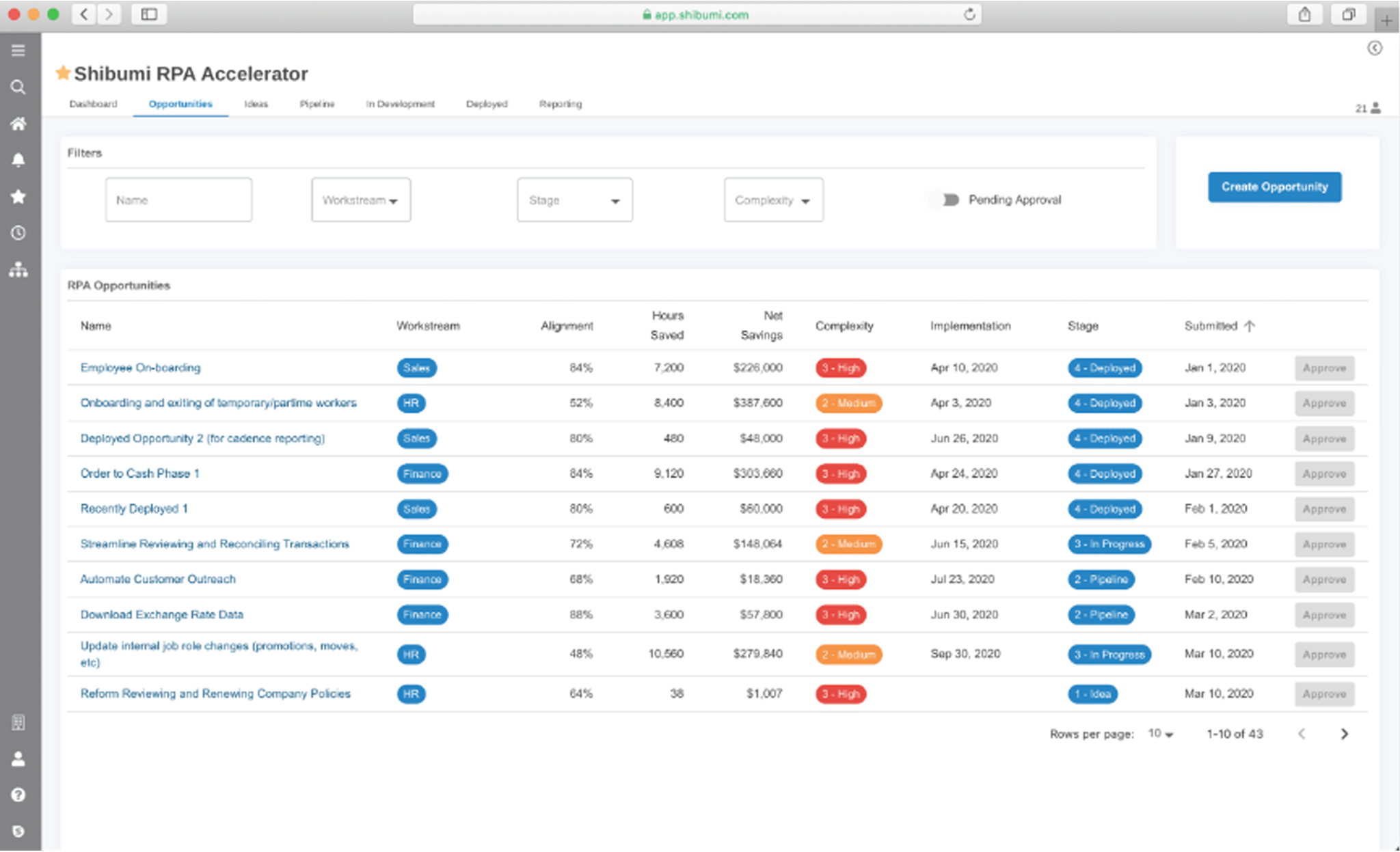1400x852 pixels.
Task: Open notifications bell icon in sidebar
Action: 18,160
